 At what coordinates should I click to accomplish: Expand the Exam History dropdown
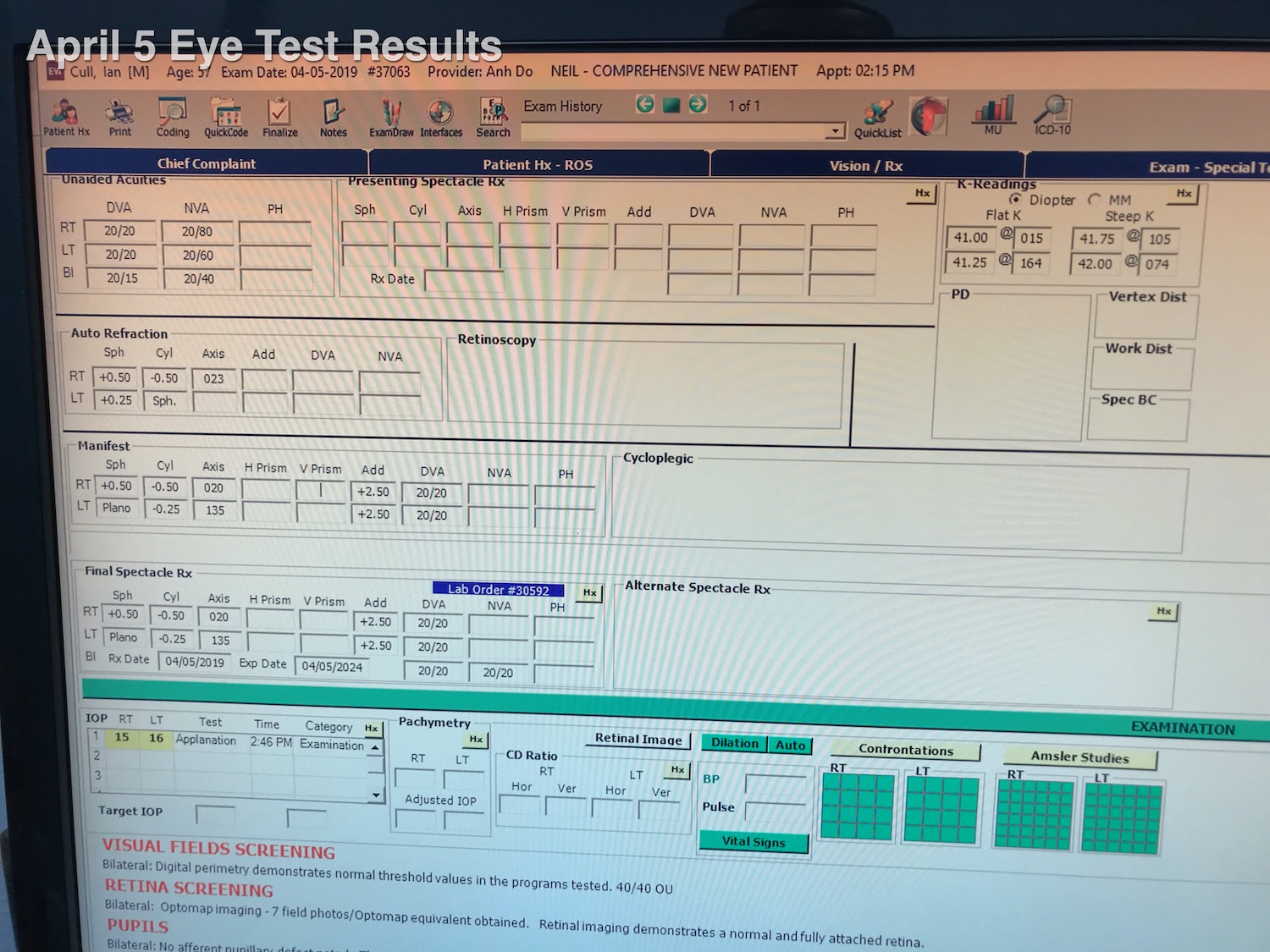(x=835, y=131)
